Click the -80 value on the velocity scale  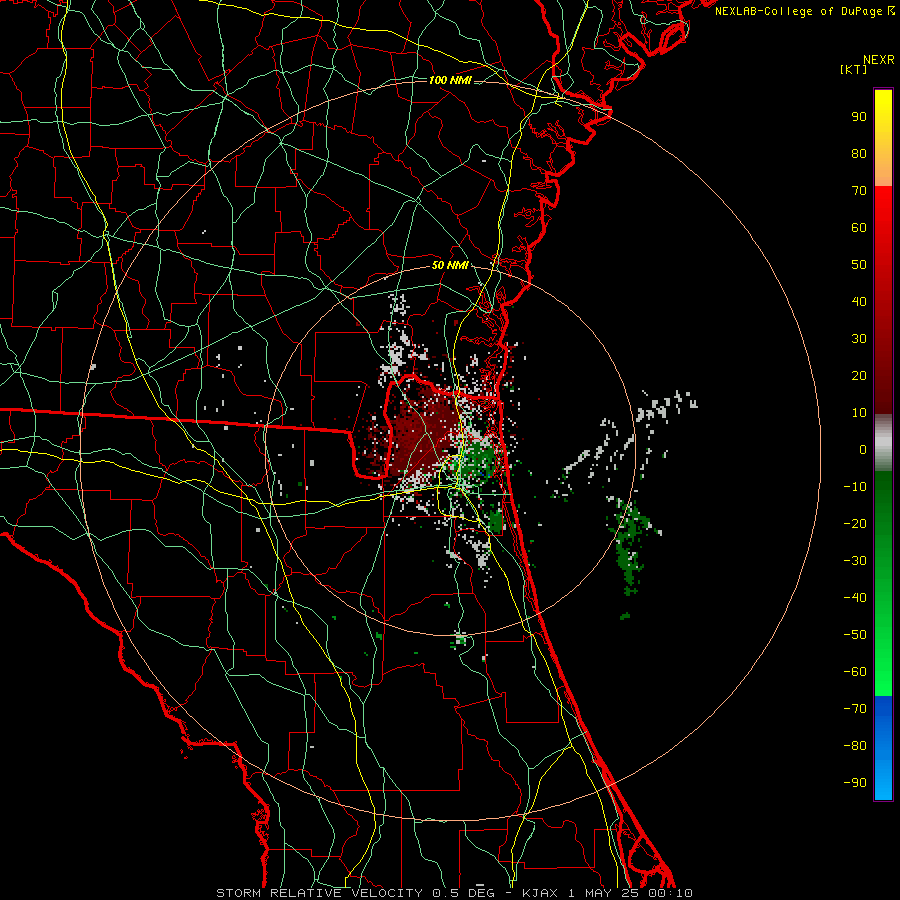pos(855,746)
